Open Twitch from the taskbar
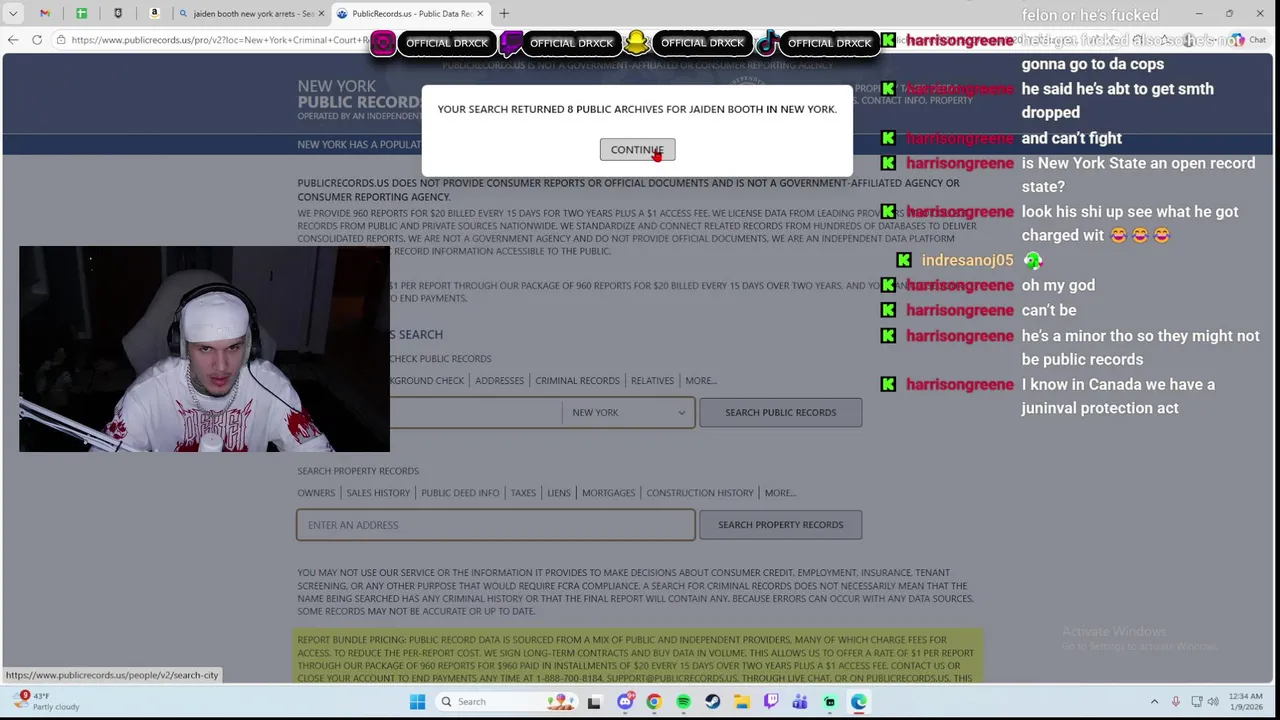This screenshot has height=720, width=1280. 771,701
